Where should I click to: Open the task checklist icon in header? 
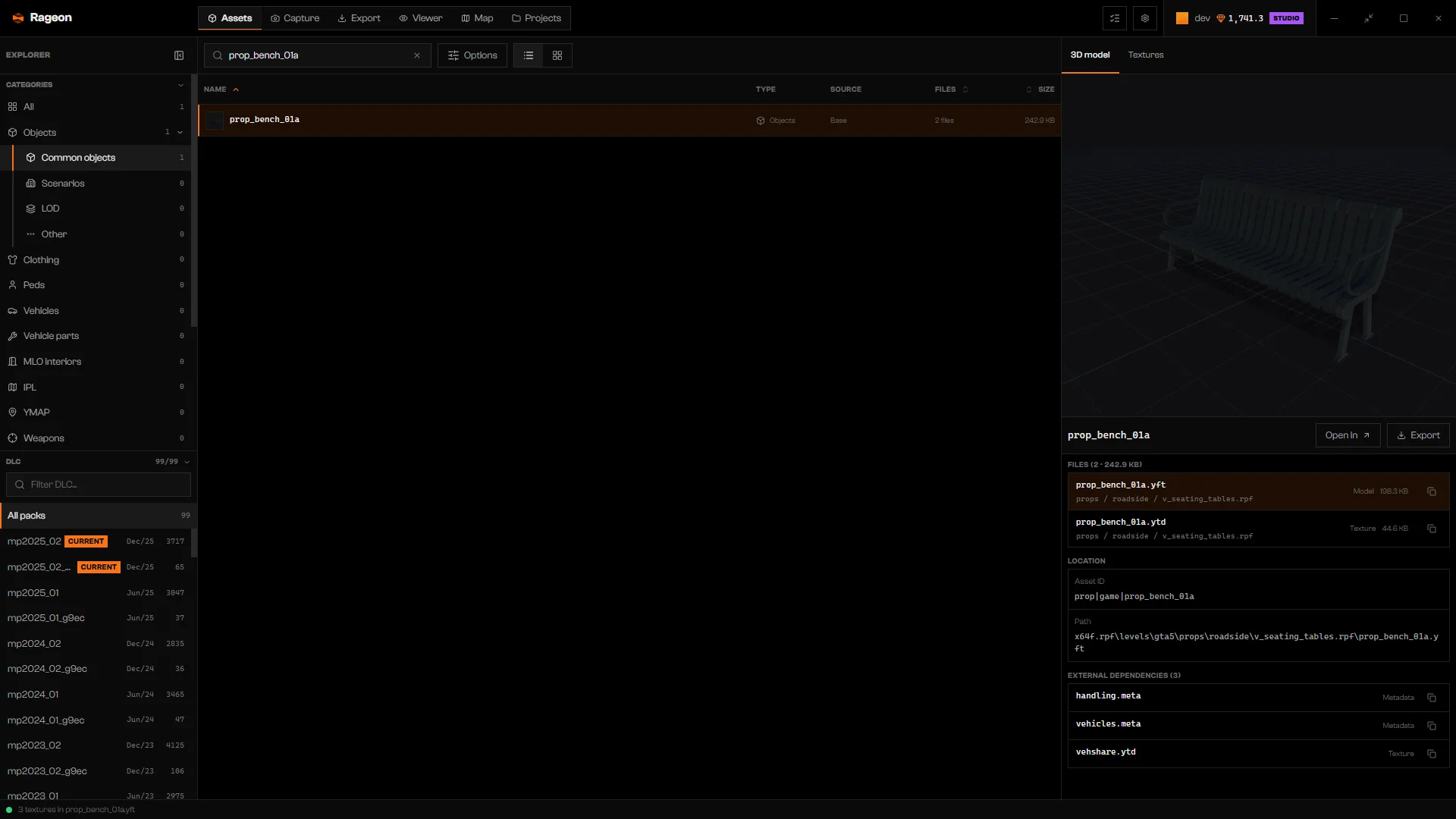point(1115,18)
